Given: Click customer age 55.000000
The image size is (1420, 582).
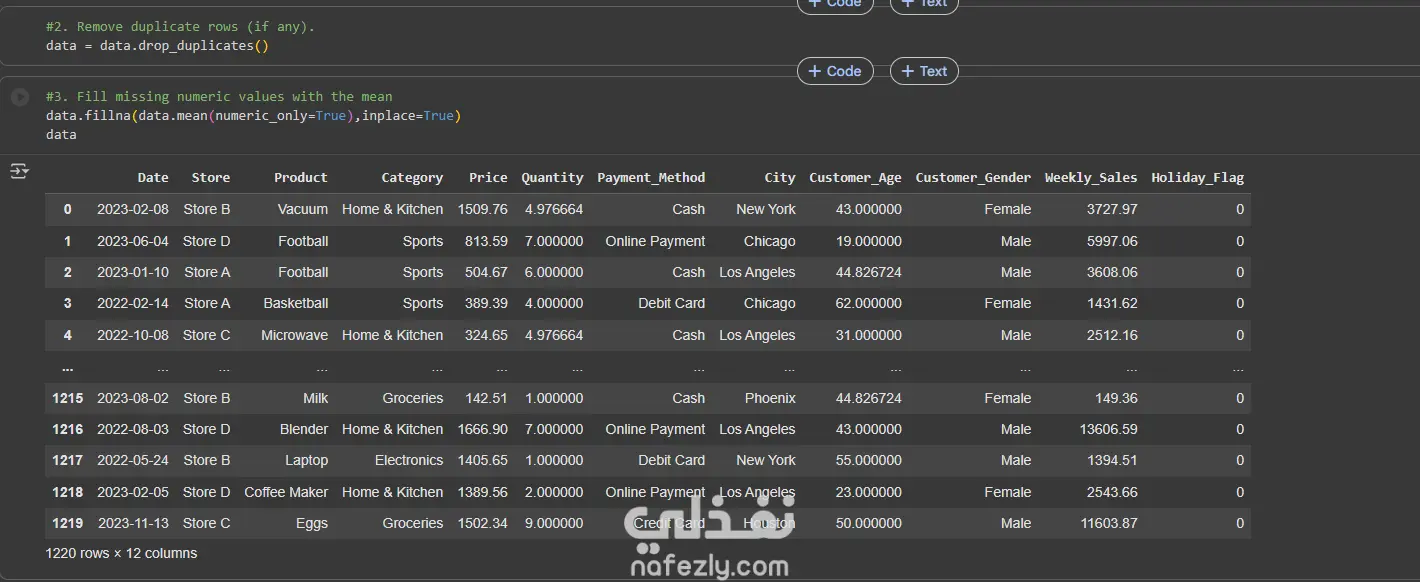Looking at the screenshot, I should click(869, 461).
